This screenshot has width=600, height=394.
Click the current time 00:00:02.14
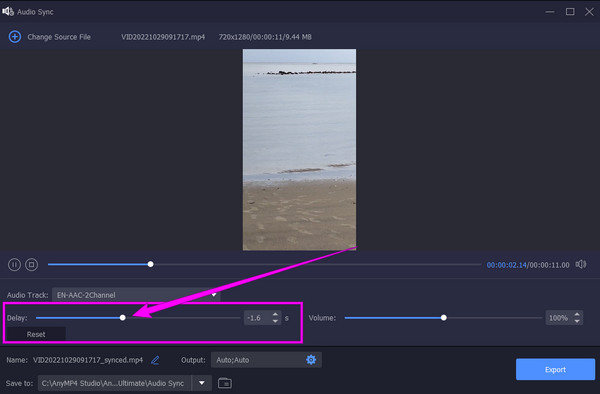tap(507, 265)
